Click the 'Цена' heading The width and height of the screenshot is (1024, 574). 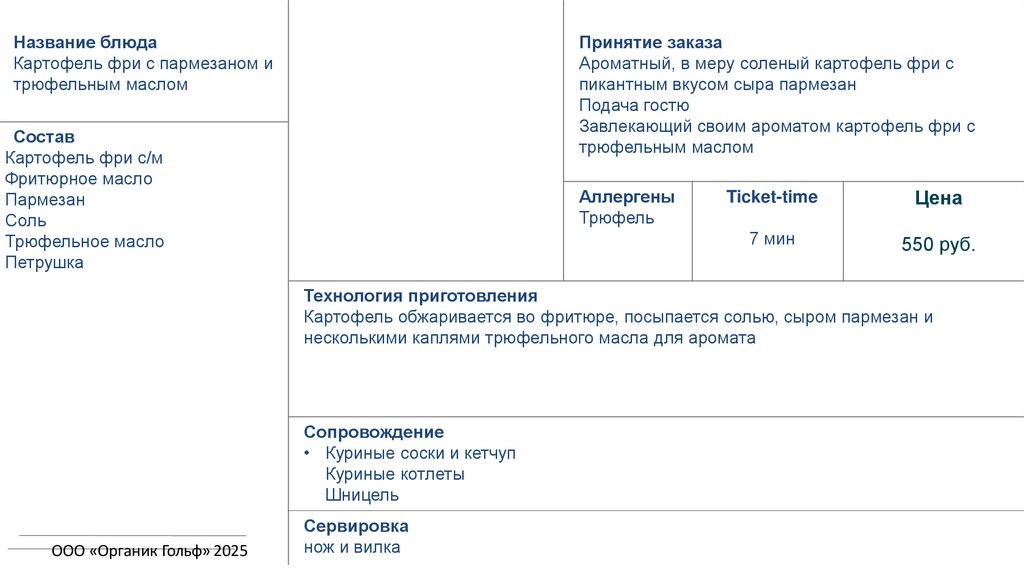(x=938, y=198)
